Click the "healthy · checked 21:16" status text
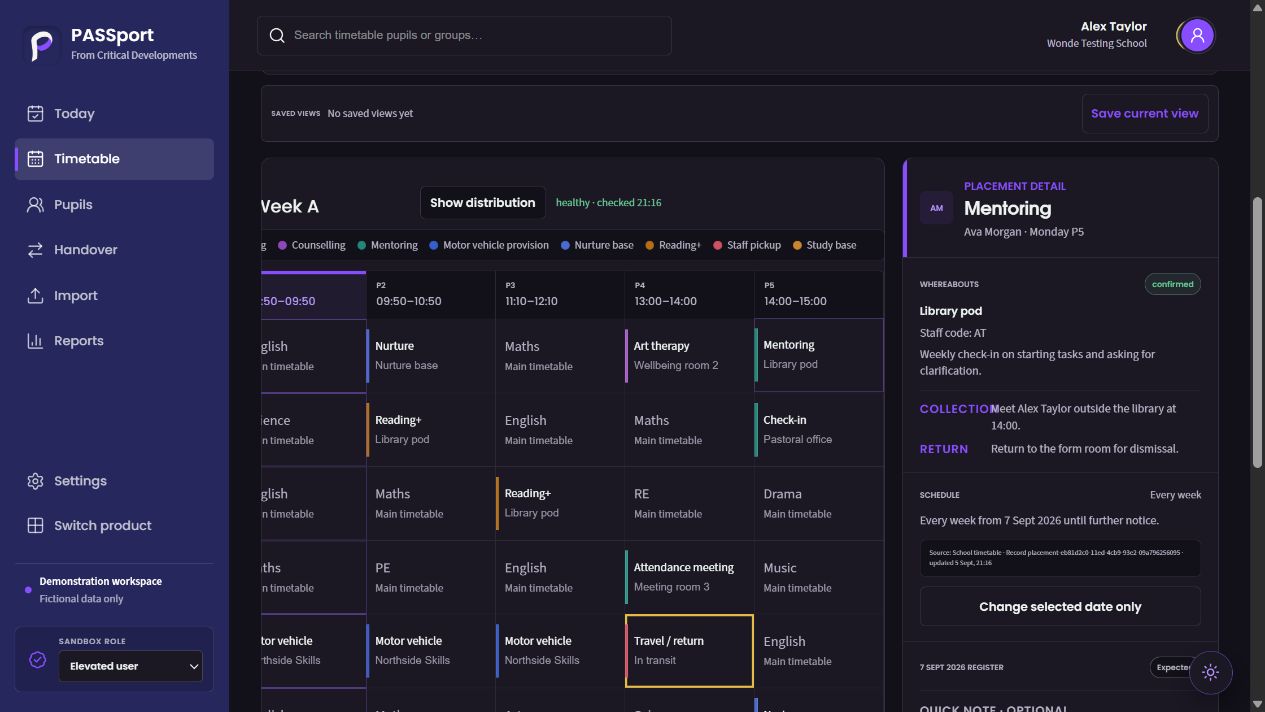 [x=609, y=203]
